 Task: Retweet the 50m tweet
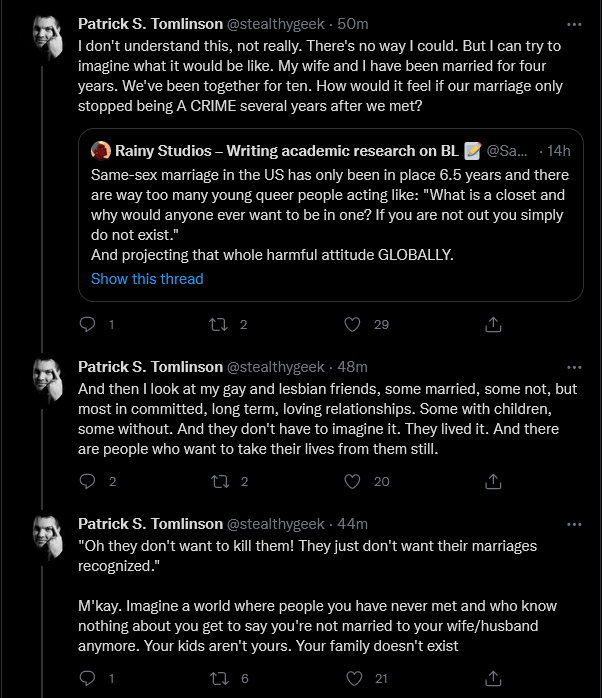[x=219, y=325]
